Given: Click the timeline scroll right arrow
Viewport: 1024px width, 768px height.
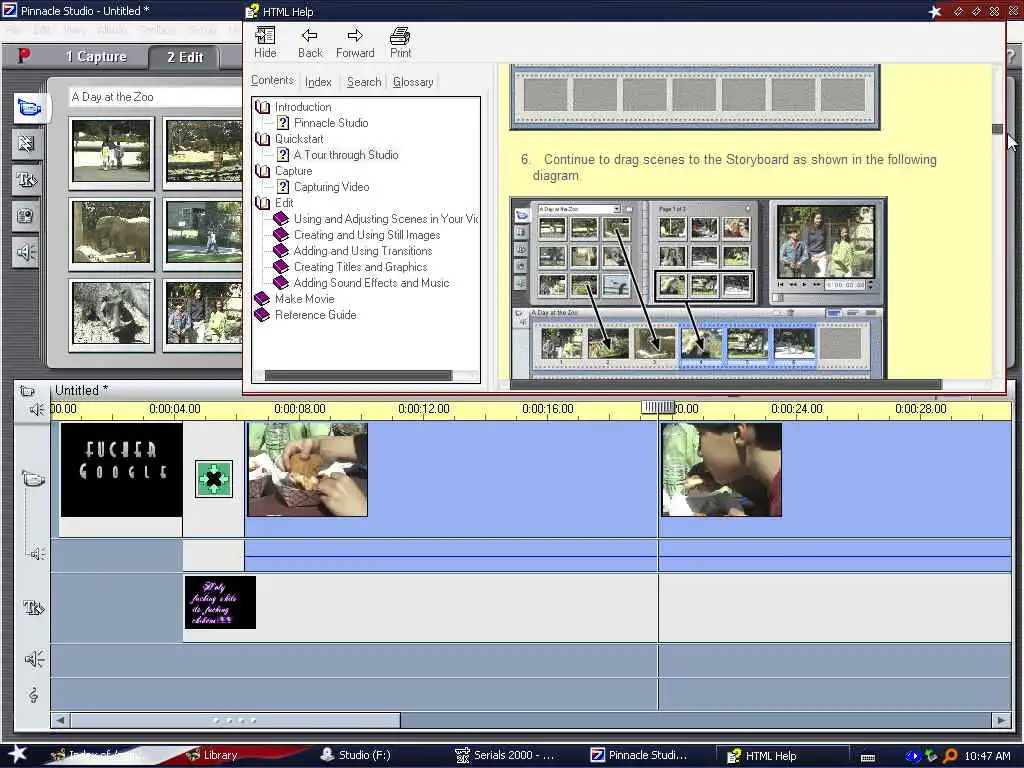Looking at the screenshot, I should (x=1001, y=720).
